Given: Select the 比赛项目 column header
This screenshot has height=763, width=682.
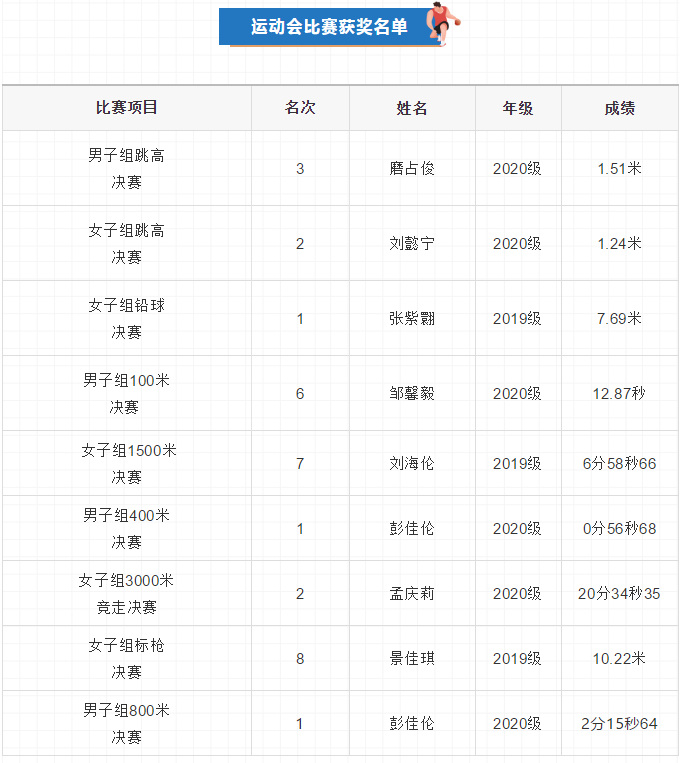Looking at the screenshot, I should (x=126, y=108).
